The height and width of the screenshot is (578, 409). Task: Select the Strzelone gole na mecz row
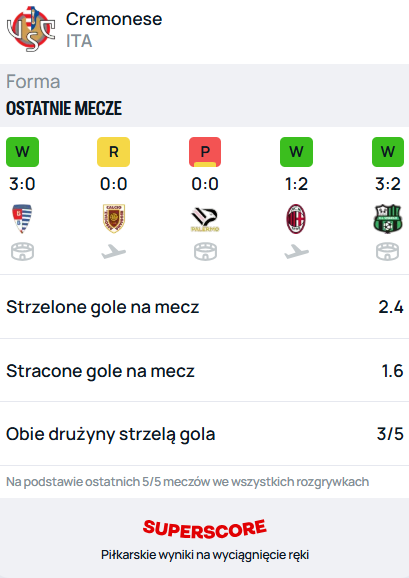pos(204,307)
